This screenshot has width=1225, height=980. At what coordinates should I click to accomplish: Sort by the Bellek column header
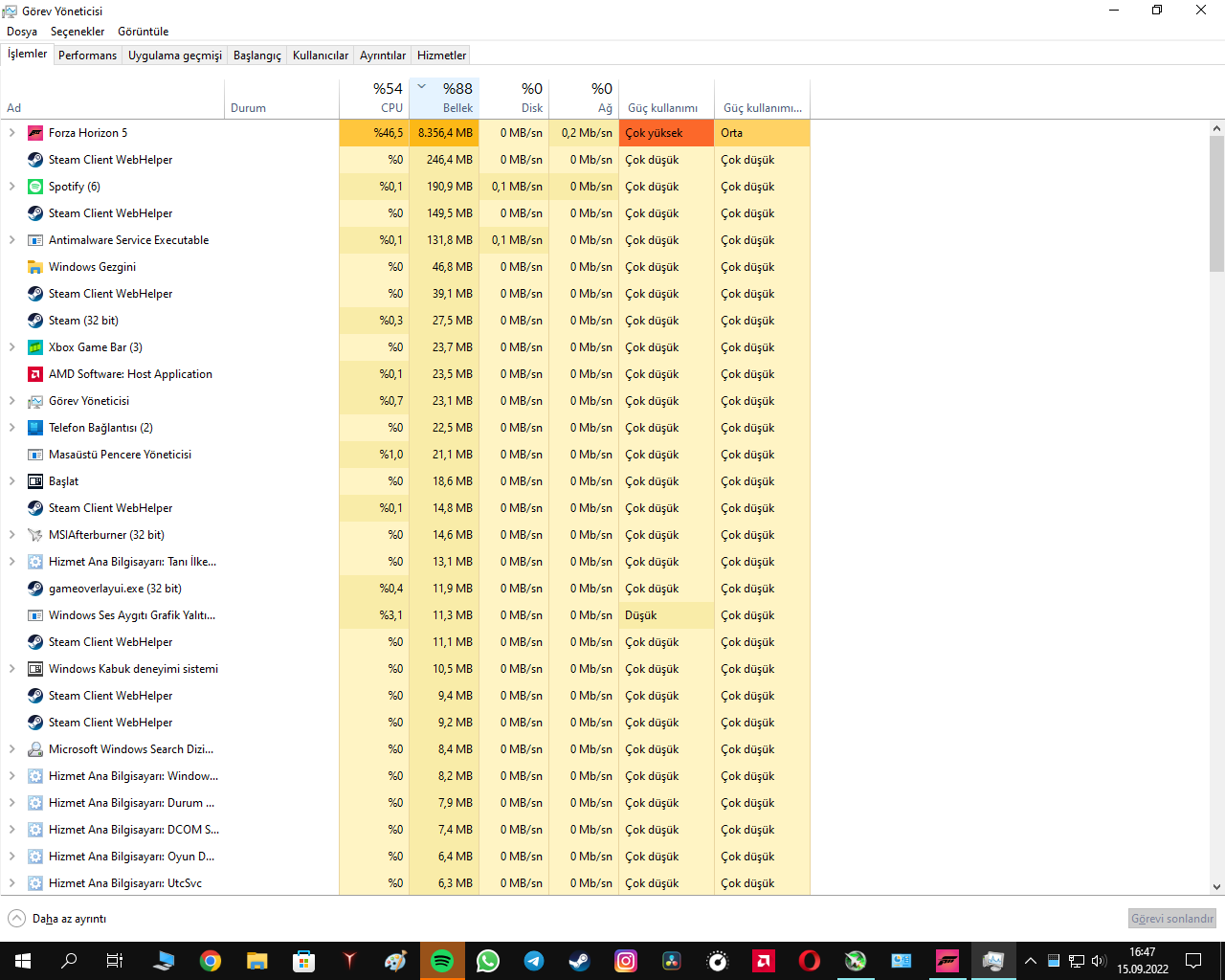pyautogui.click(x=444, y=98)
